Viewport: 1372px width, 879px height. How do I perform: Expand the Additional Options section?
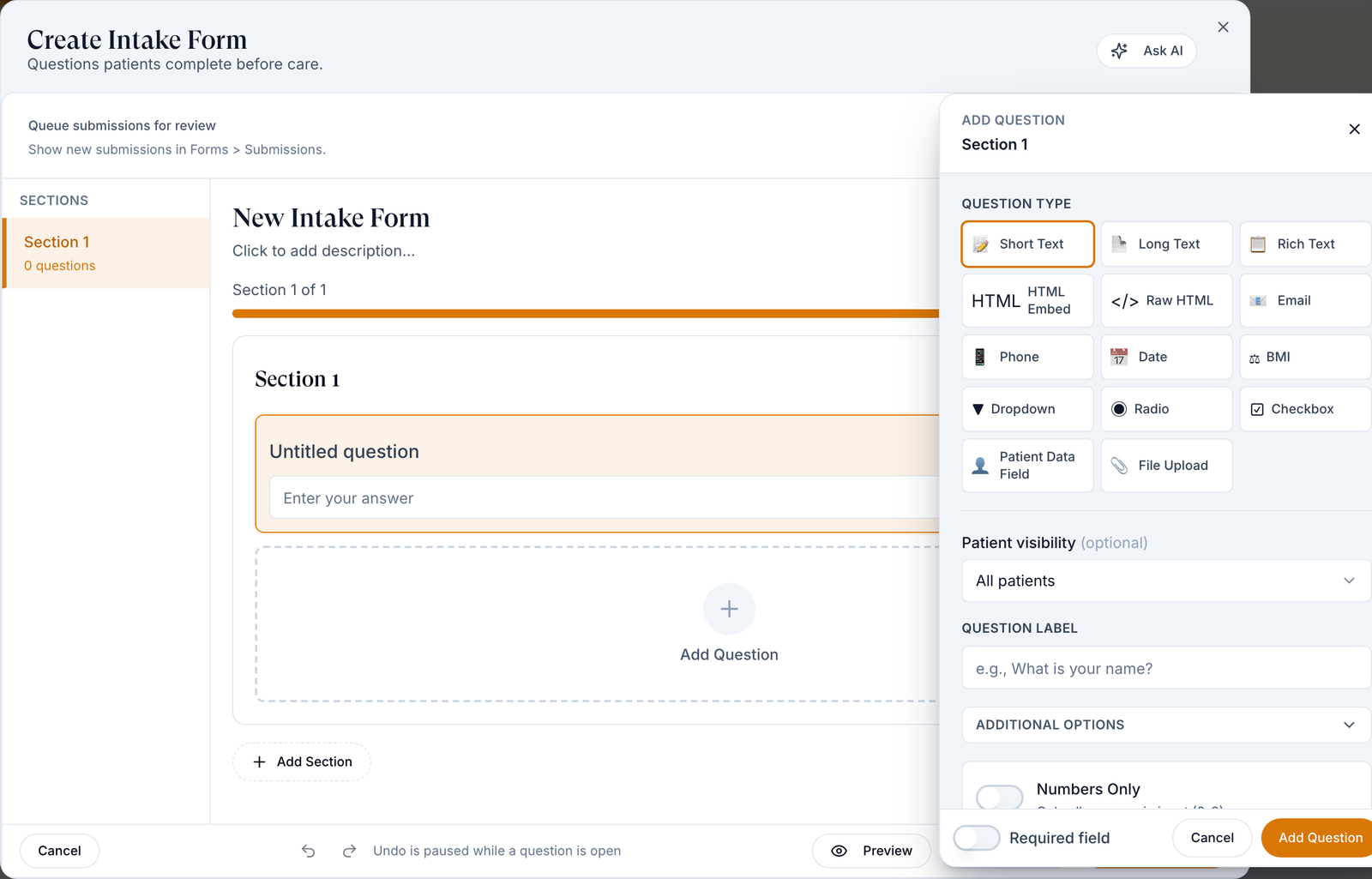1166,725
